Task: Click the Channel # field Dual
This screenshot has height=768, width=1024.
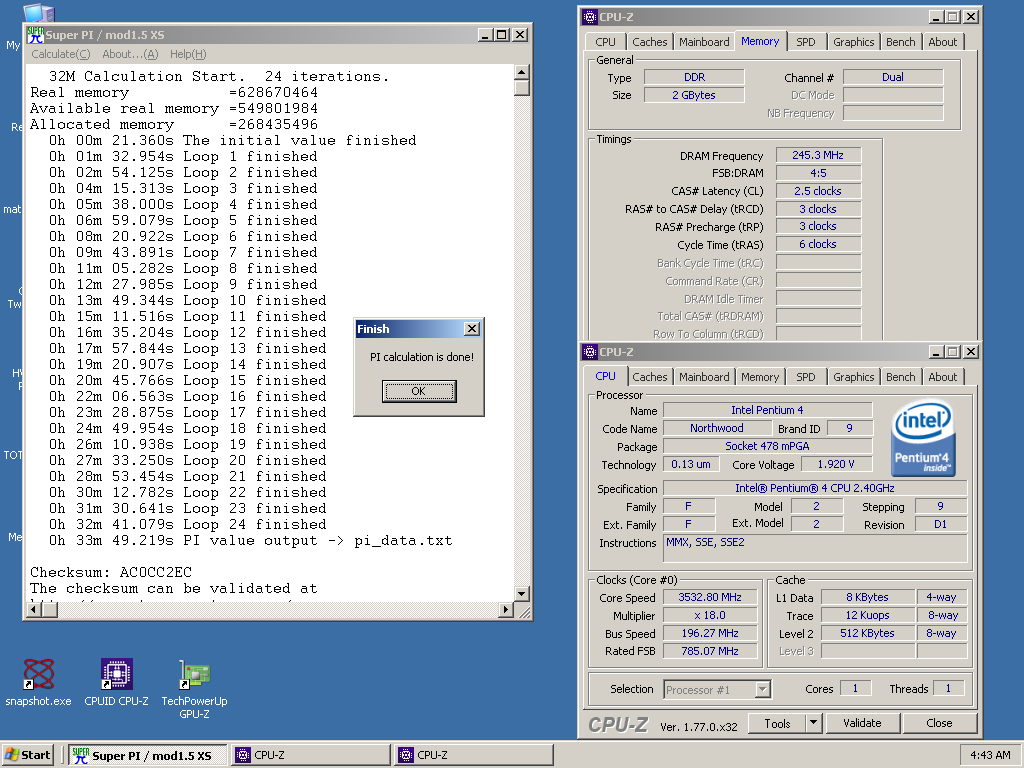Action: click(x=893, y=77)
